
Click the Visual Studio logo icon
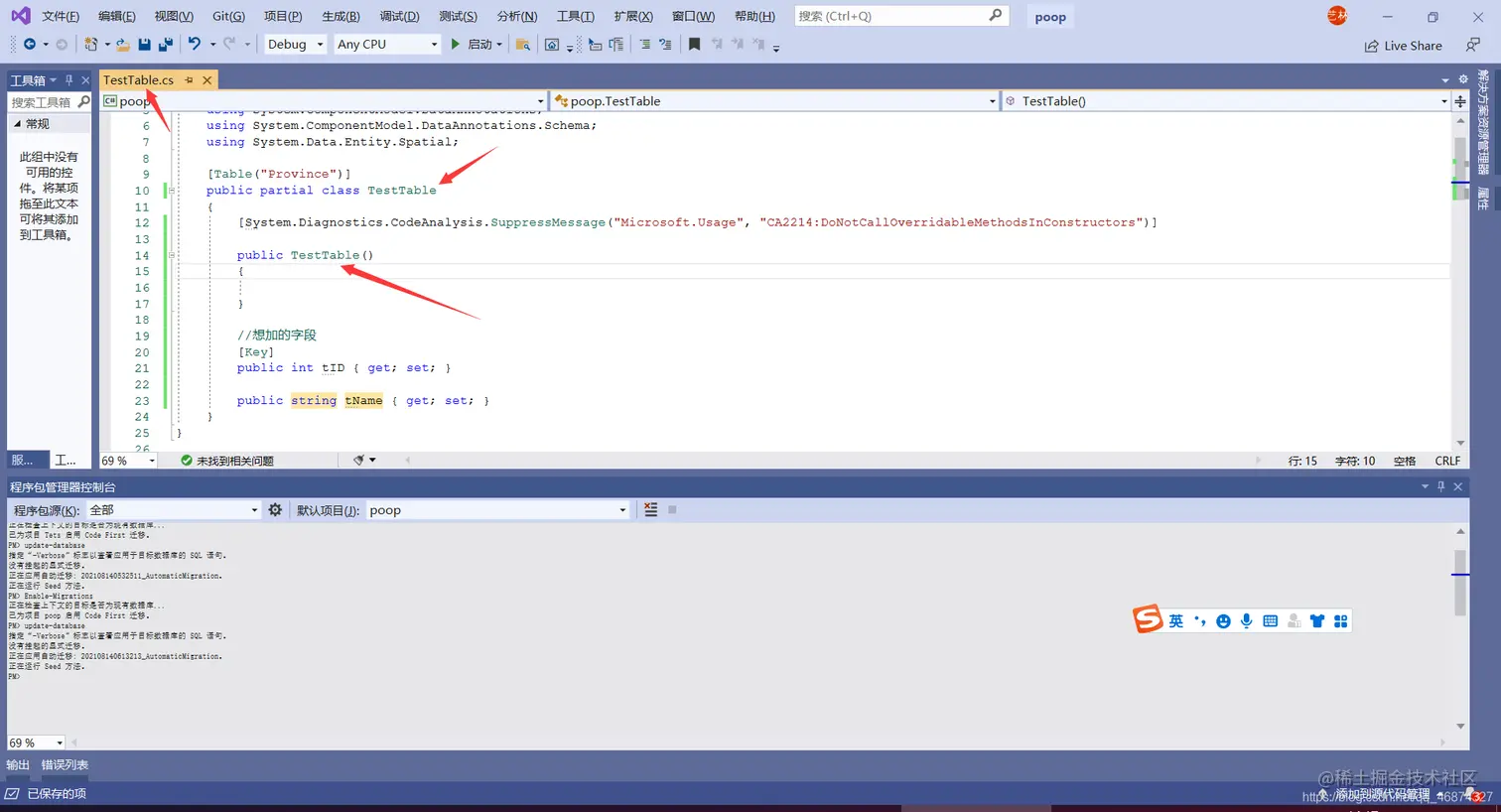point(20,16)
